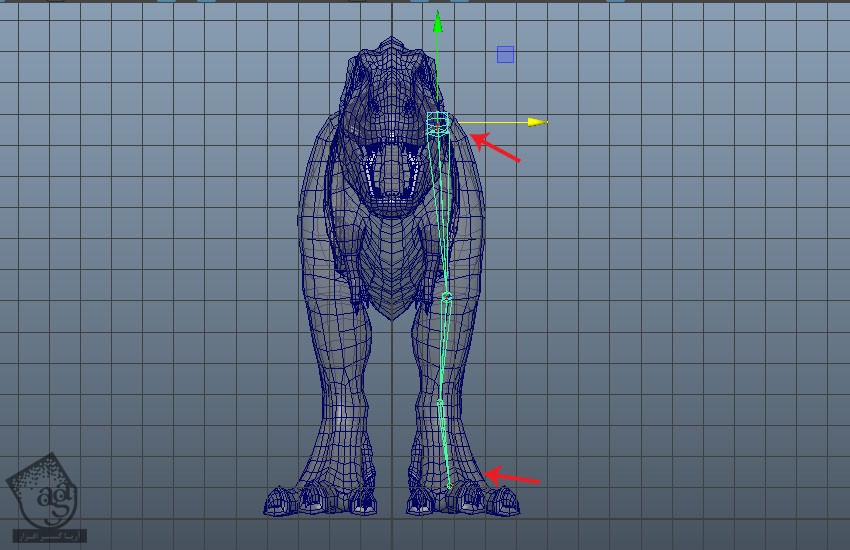Image resolution: width=850 pixels, height=550 pixels.
Task: Click the upper leg bone between hip and knee
Action: pyautogui.click(x=442, y=212)
